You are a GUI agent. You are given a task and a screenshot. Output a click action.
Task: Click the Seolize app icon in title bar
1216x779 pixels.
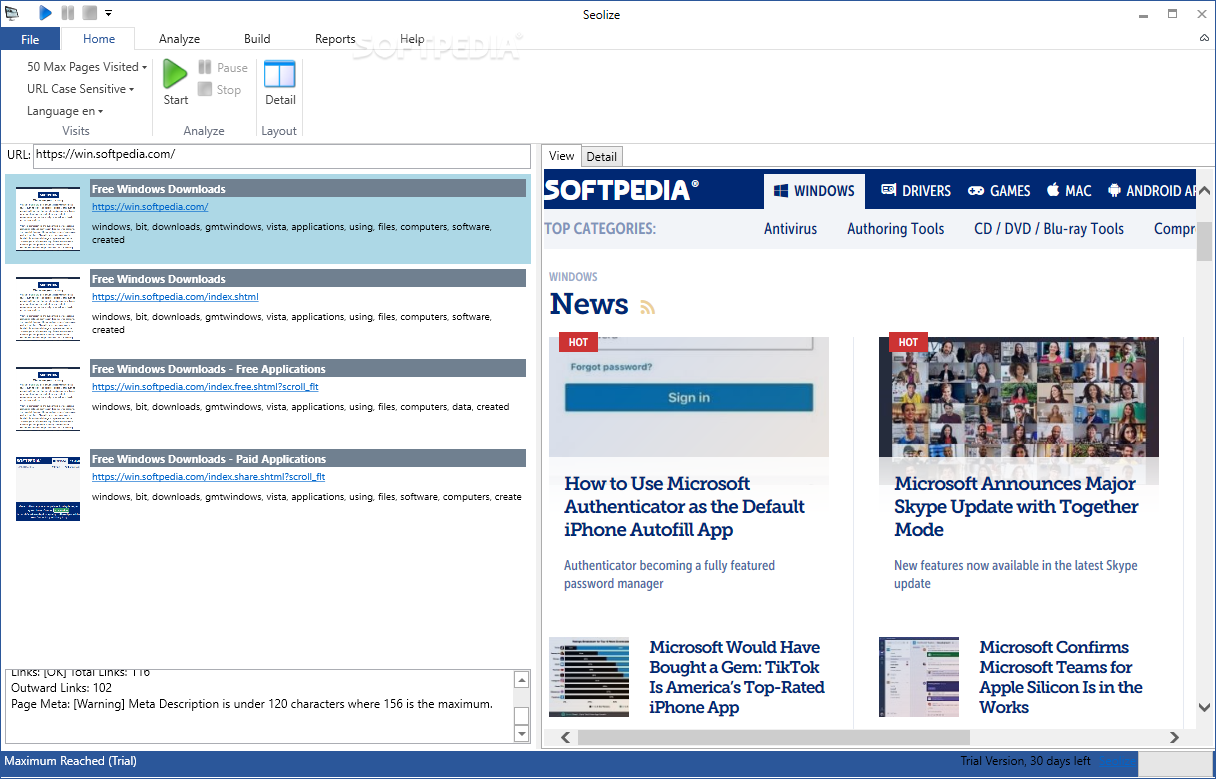[12, 13]
